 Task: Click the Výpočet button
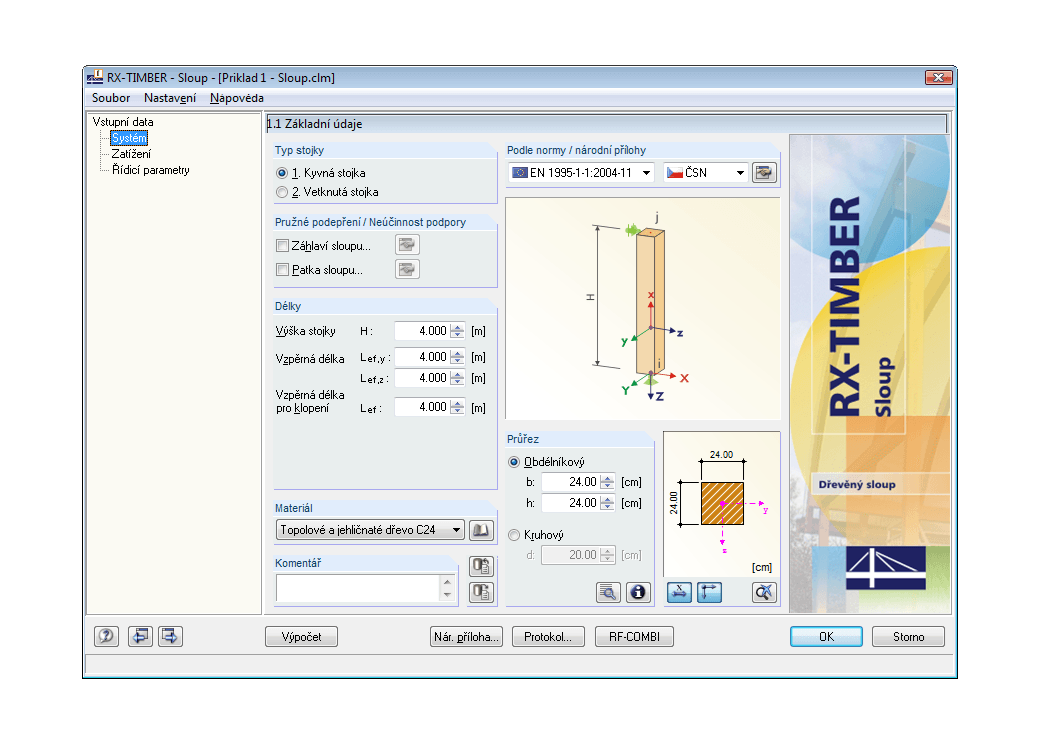301,637
